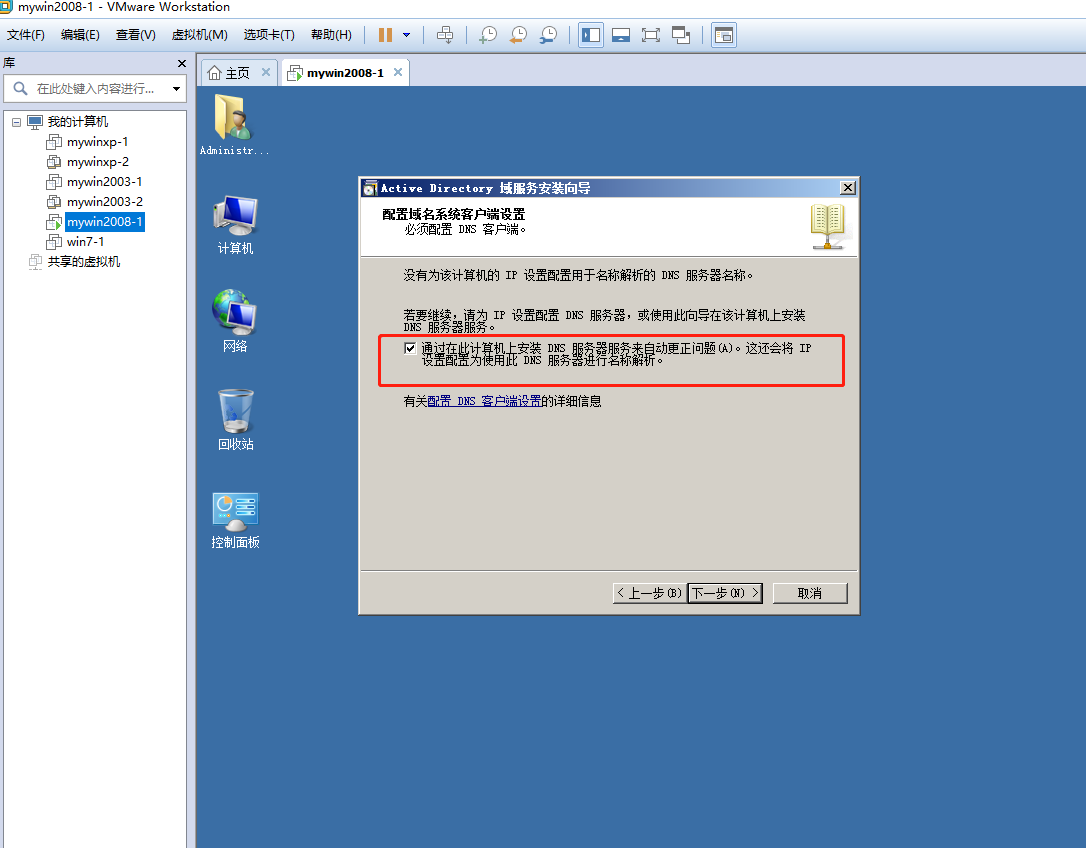Screen dimensions: 1086x848
Task: Open the snapshot manager
Action: (x=549, y=35)
